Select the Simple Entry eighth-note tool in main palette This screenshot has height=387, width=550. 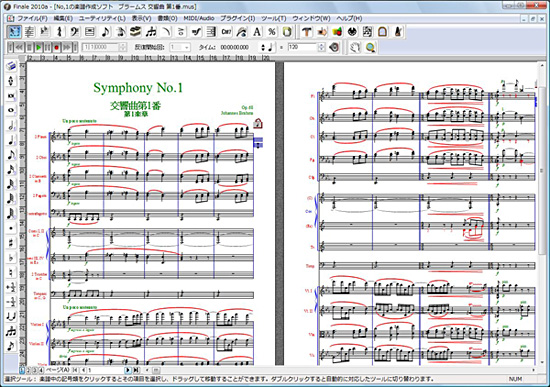point(105,32)
